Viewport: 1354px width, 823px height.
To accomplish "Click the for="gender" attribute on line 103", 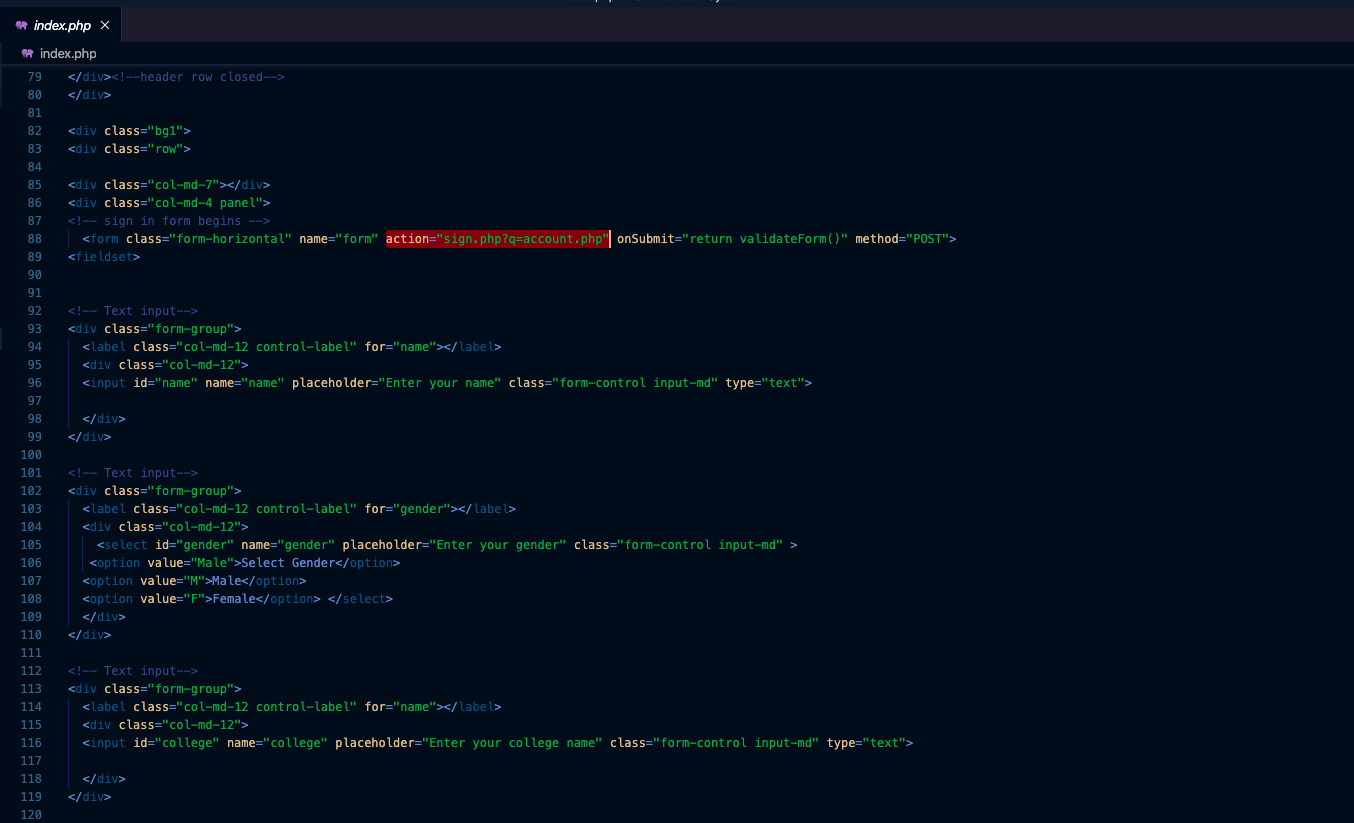I will [x=407, y=509].
